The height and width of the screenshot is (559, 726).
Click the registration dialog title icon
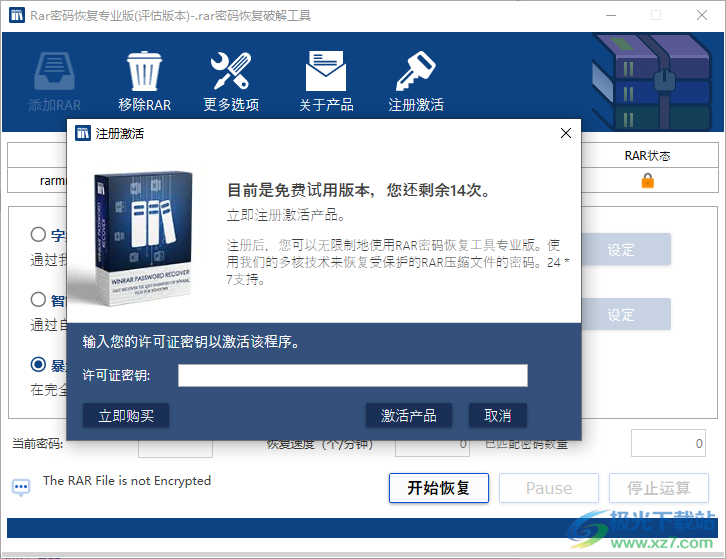pyautogui.click(x=83, y=133)
